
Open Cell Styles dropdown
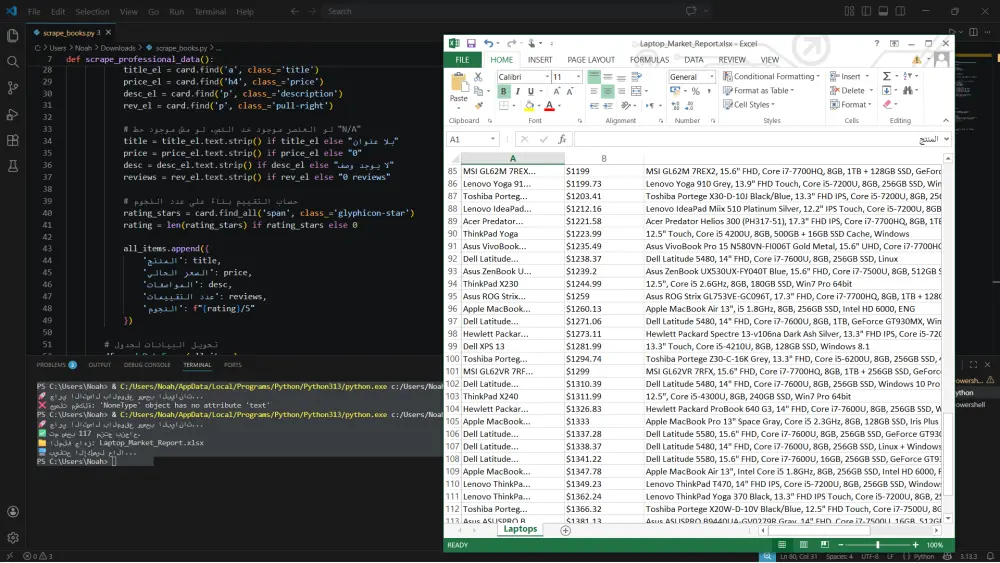coord(748,105)
